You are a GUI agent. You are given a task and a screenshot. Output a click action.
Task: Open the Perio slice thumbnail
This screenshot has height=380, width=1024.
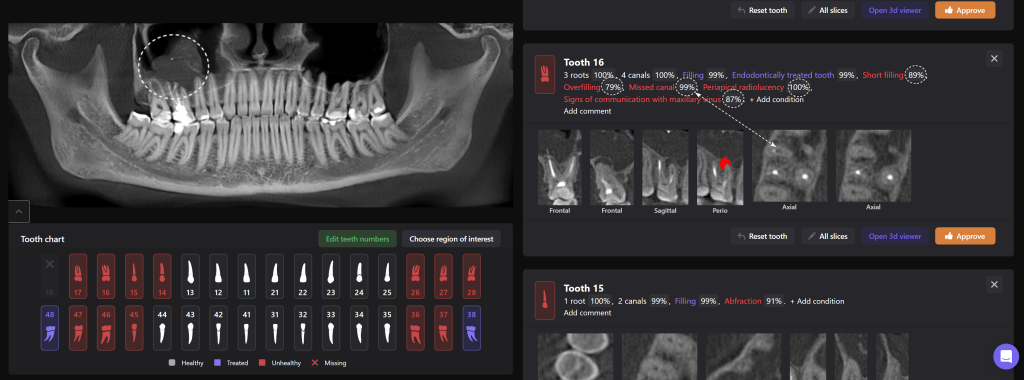click(720, 168)
